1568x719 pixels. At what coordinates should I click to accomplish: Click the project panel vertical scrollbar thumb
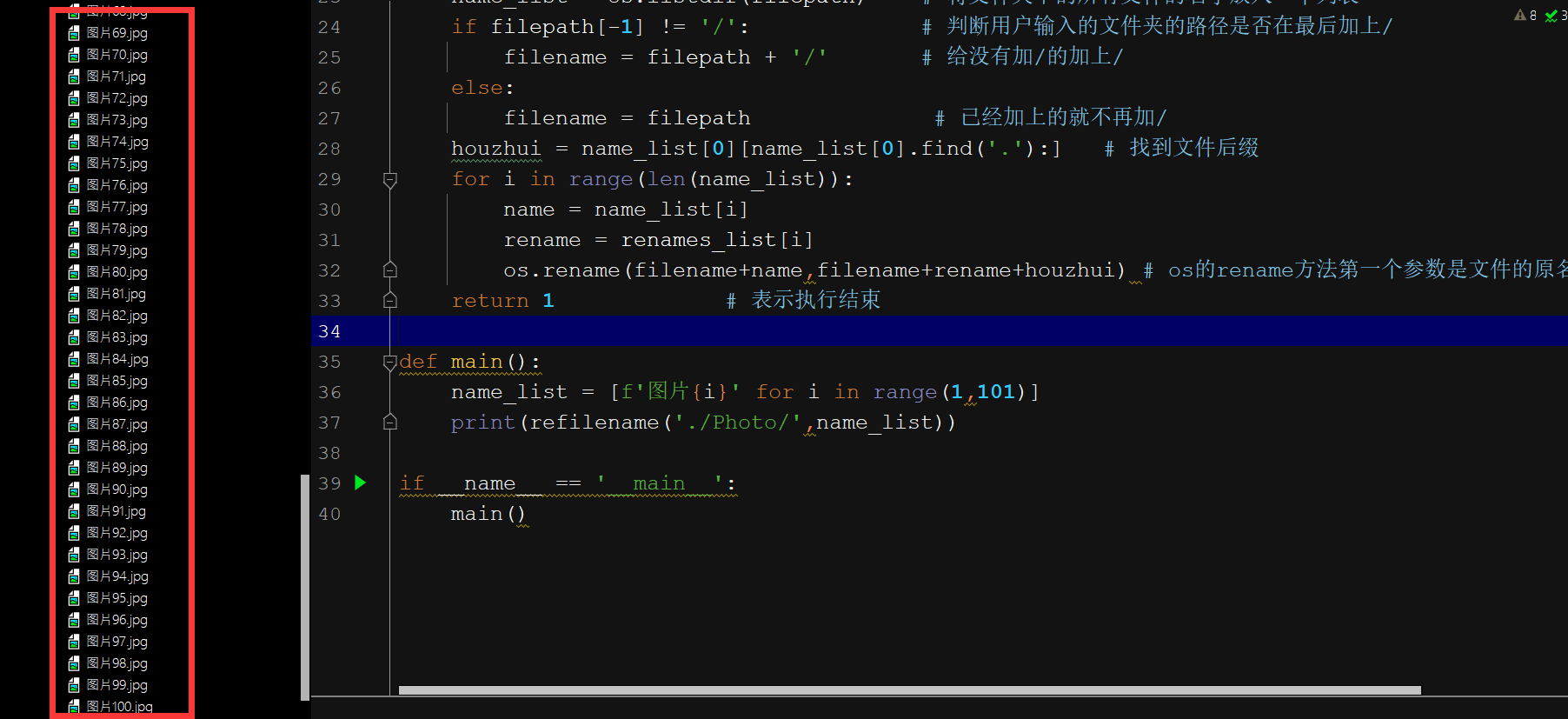(x=304, y=587)
